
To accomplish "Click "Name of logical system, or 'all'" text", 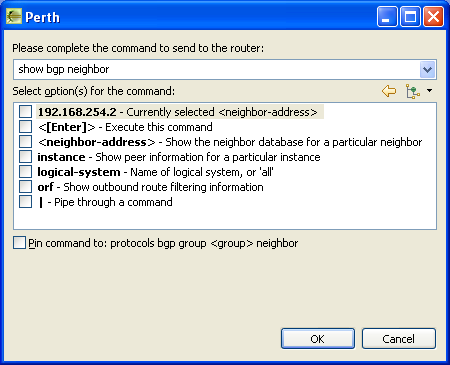I will click(x=202, y=172).
